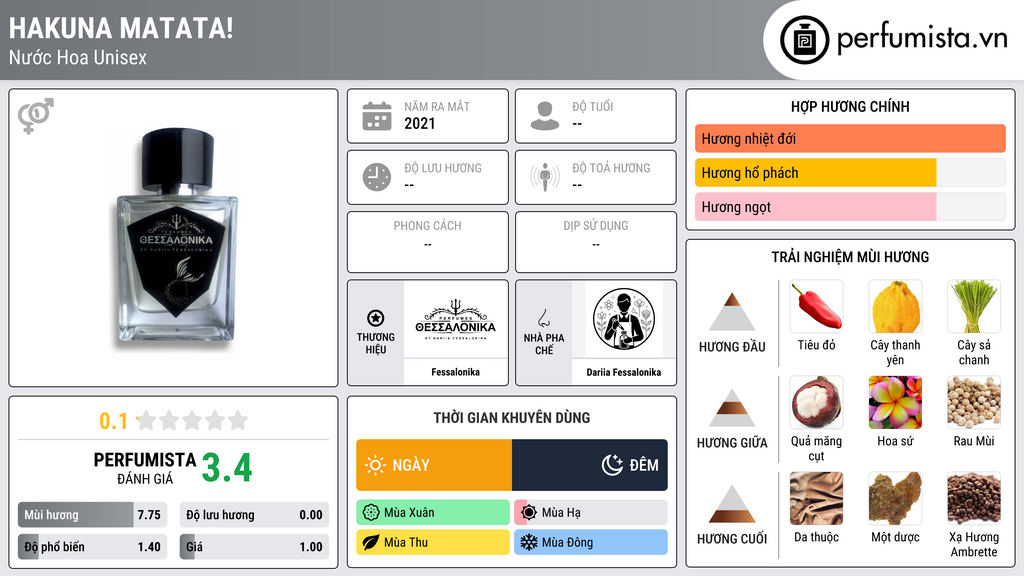Click the Da thuộc leather image
The width and height of the screenshot is (1024, 576).
point(816,499)
